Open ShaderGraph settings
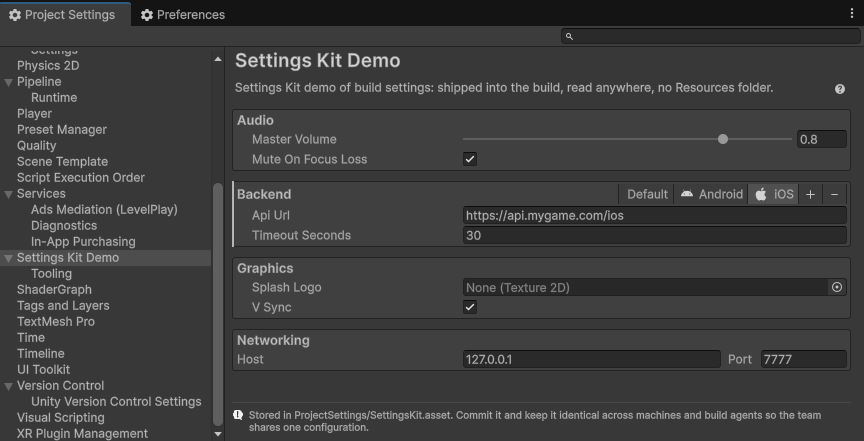The image size is (864, 441). pyautogui.click(x=54, y=289)
